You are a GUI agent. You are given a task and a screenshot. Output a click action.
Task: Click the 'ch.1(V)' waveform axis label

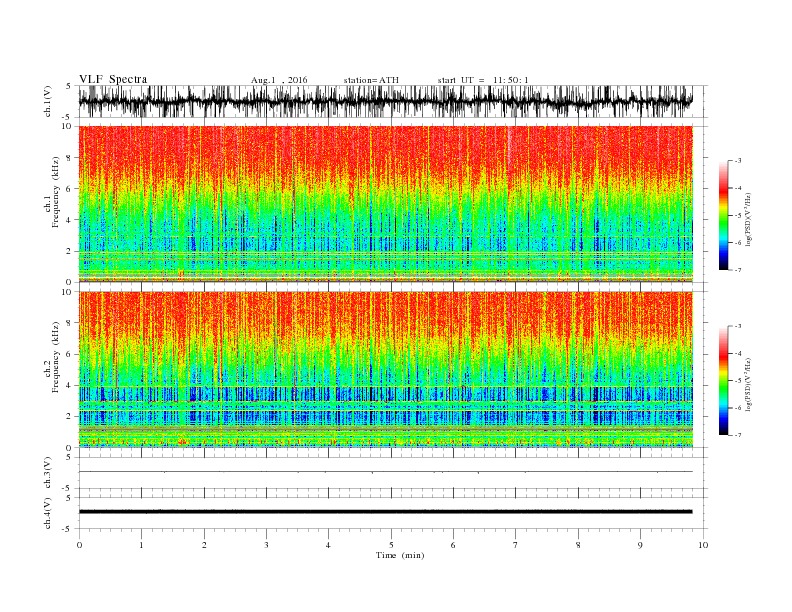48,101
